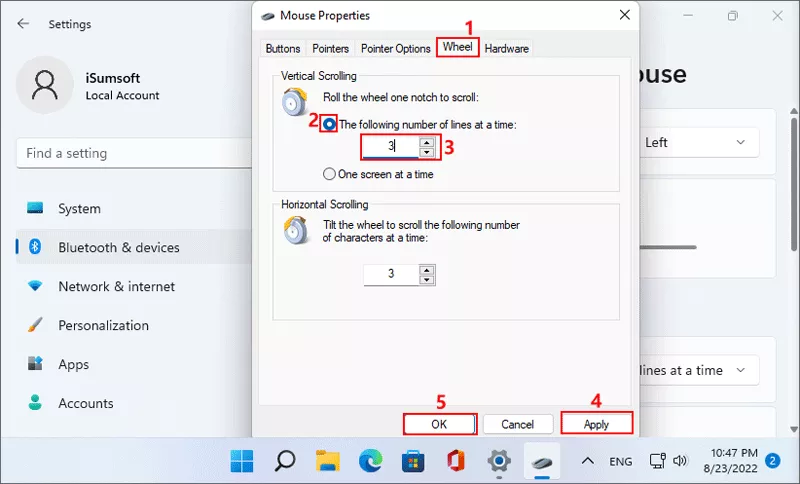Click the ENG language indicator
Image resolution: width=800 pixels, height=484 pixels.
620,462
